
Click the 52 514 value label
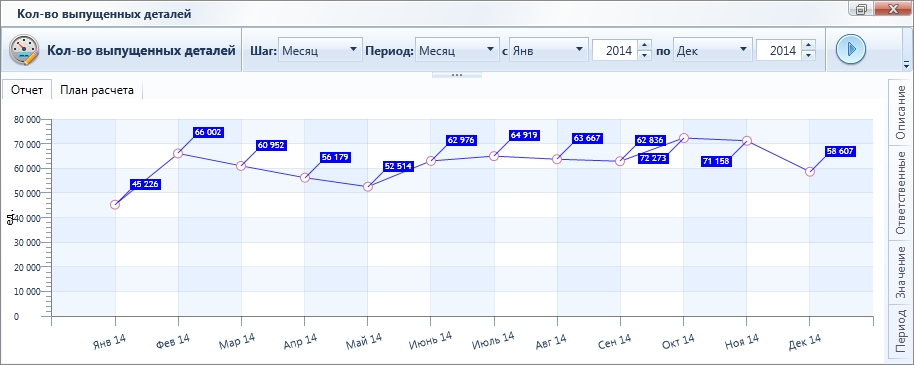tap(398, 166)
